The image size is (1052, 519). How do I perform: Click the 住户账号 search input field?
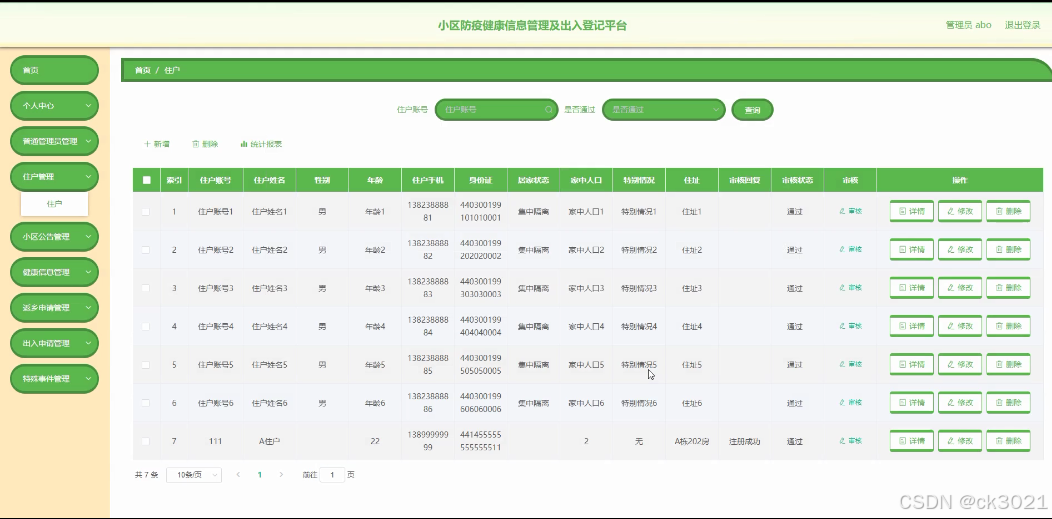[x=496, y=110]
